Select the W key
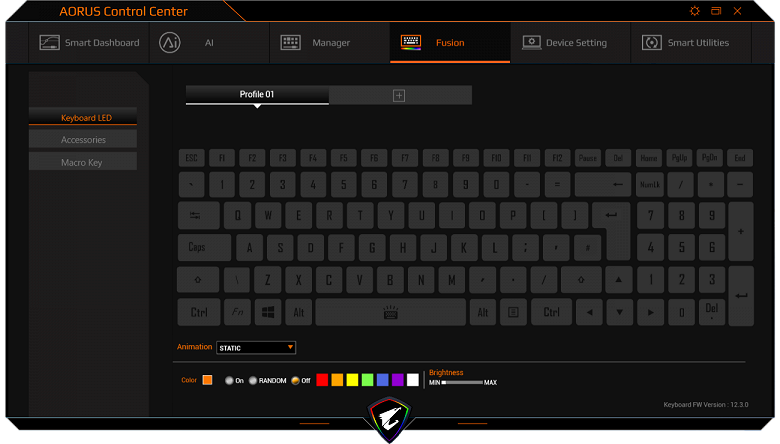Image resolution: width=780 pixels, height=444 pixels. click(268, 215)
